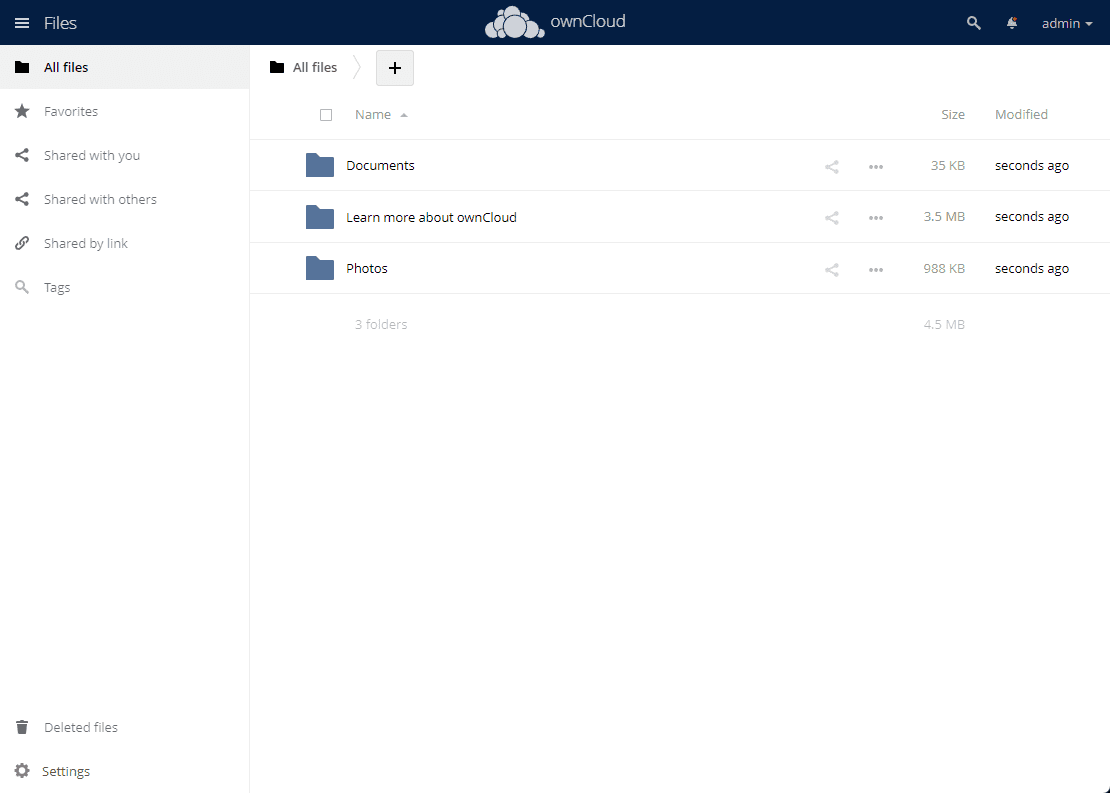Viewport: 1110px width, 793px height.
Task: Open more actions for Photos
Action: 876,270
